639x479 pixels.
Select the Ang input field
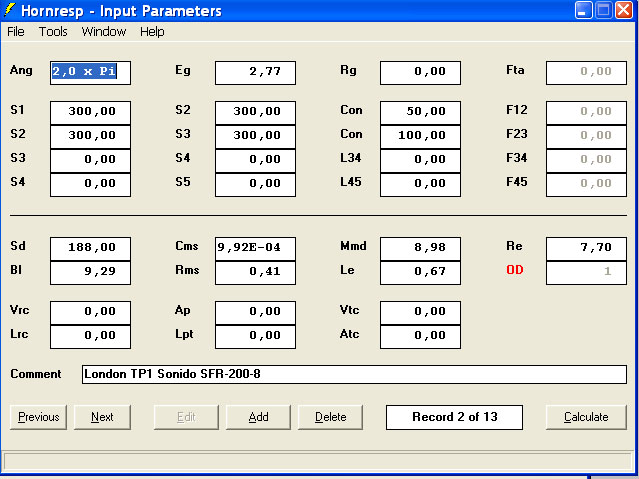90,72
